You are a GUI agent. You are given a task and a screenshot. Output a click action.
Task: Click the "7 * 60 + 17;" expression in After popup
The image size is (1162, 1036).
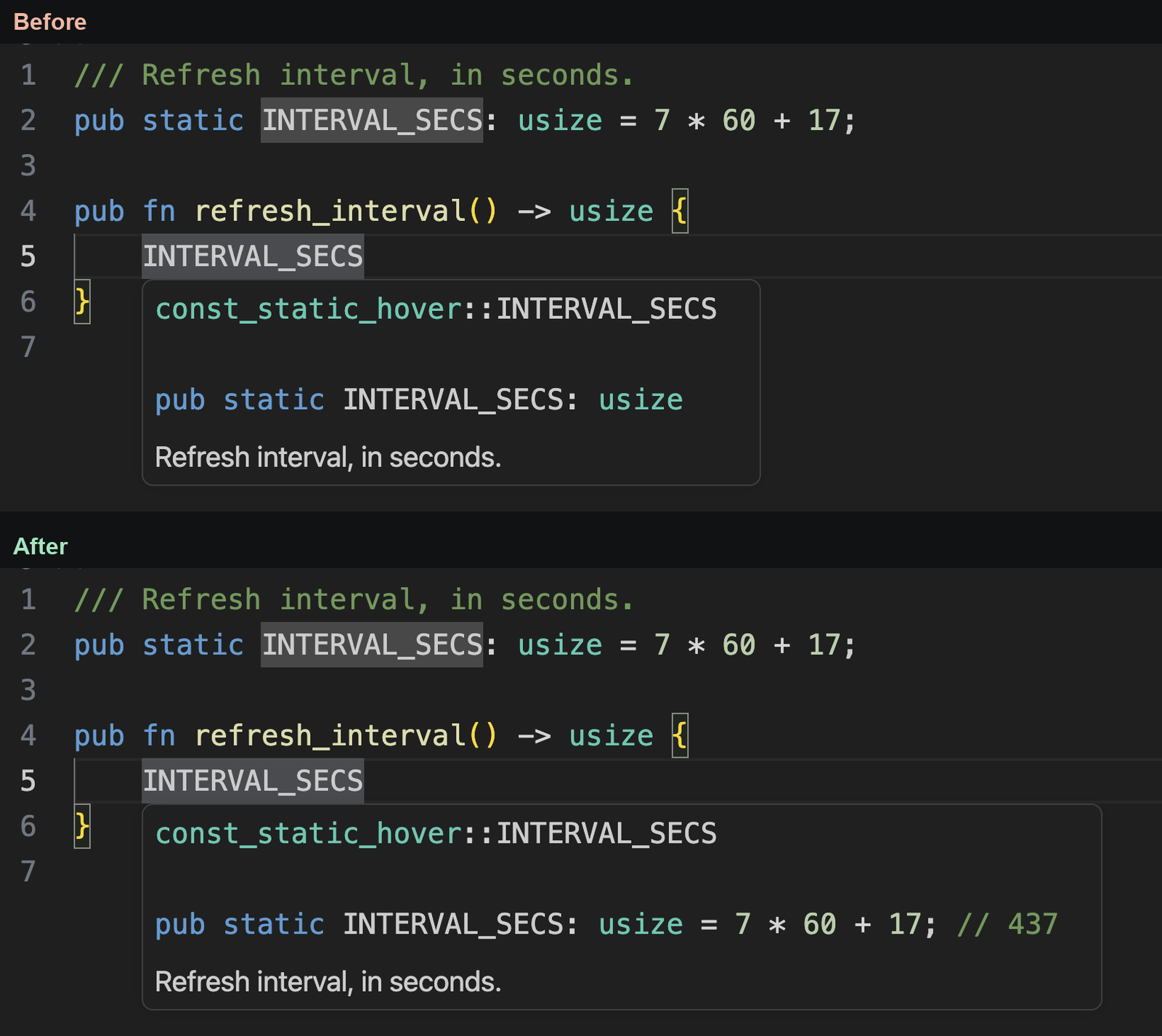point(835,925)
